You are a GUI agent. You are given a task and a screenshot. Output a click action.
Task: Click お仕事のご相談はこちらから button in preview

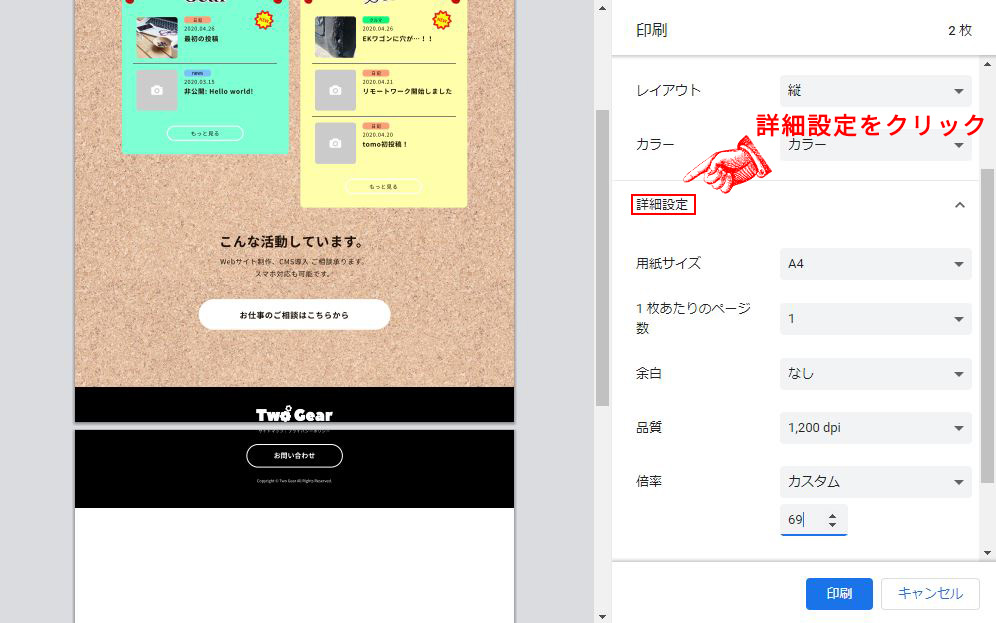pos(293,314)
